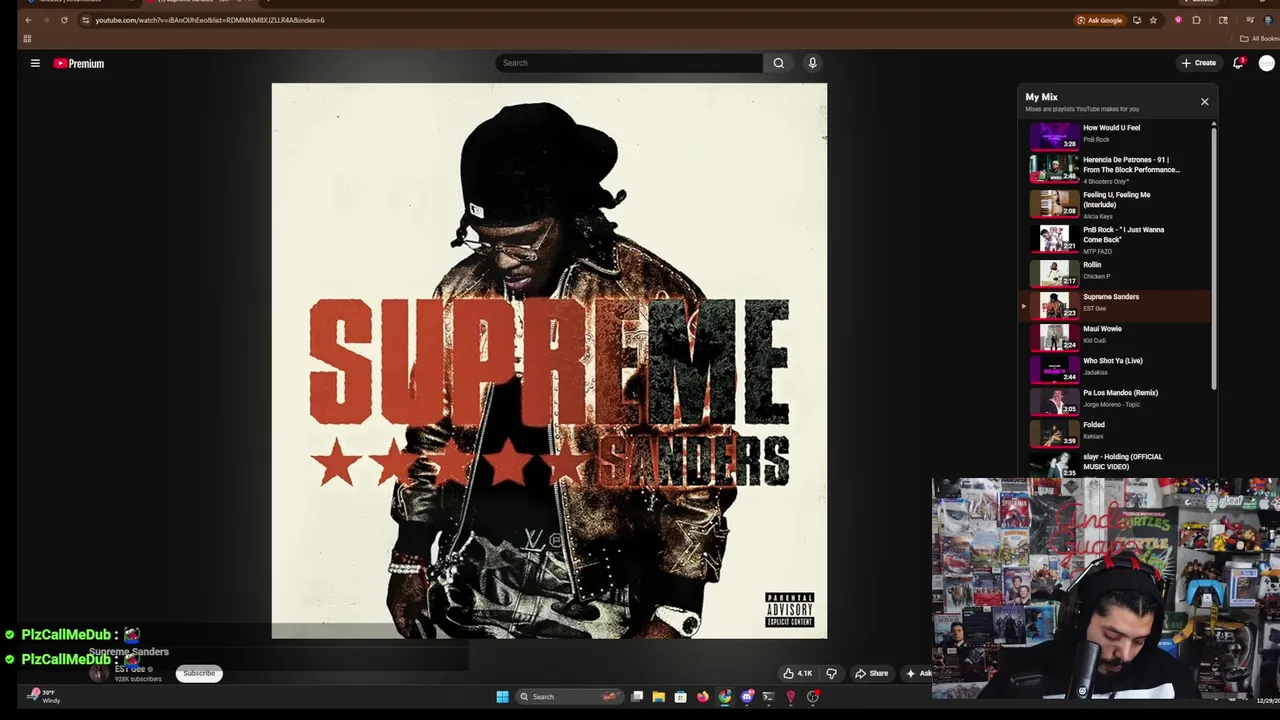
Task: Open Task View on the taskbar
Action: [637, 697]
